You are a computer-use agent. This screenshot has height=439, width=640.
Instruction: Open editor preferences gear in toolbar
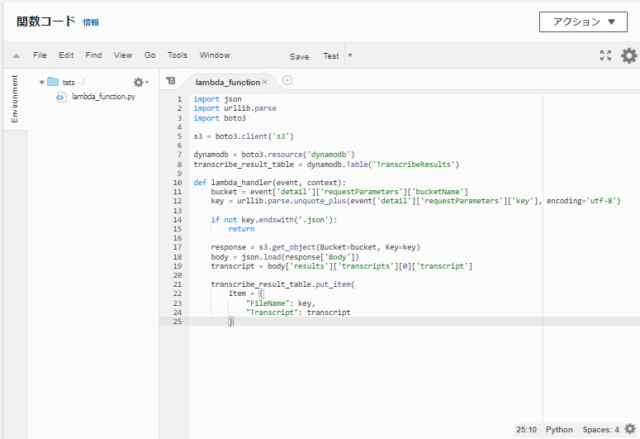point(629,55)
